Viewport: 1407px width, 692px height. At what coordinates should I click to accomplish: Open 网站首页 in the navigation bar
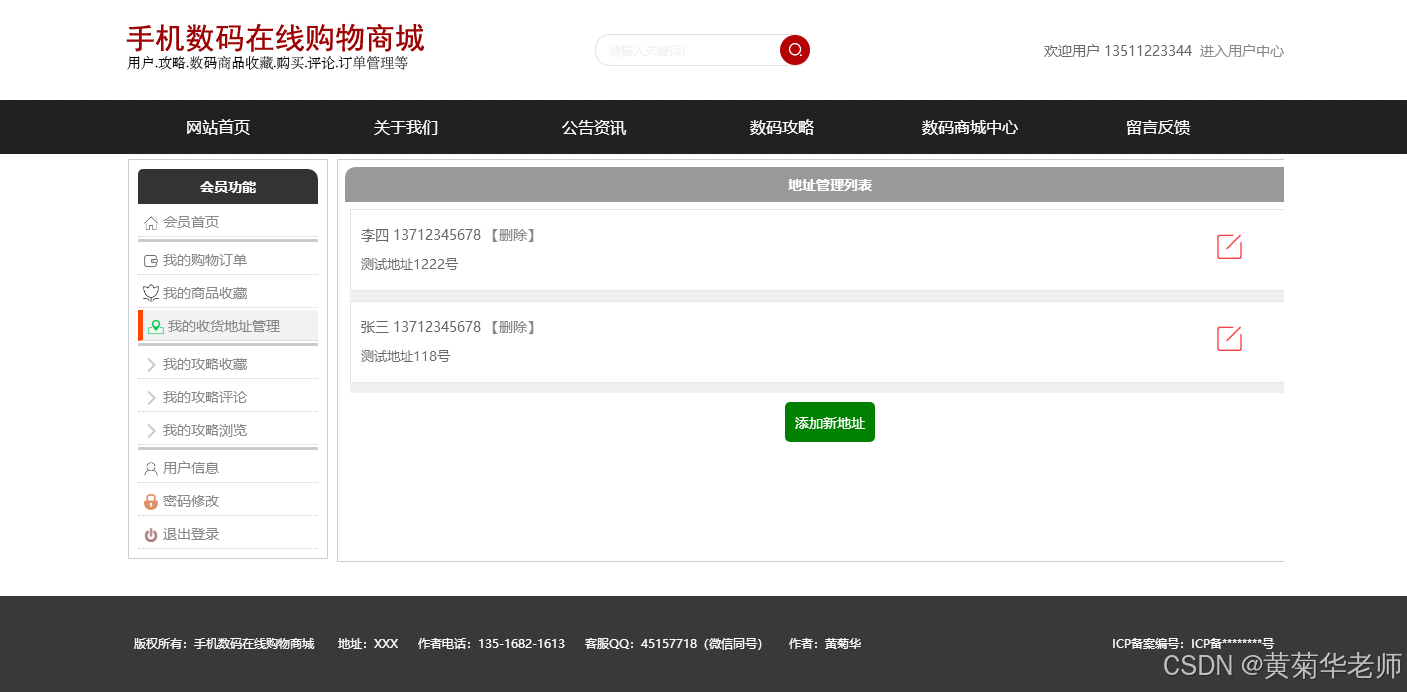click(218, 127)
